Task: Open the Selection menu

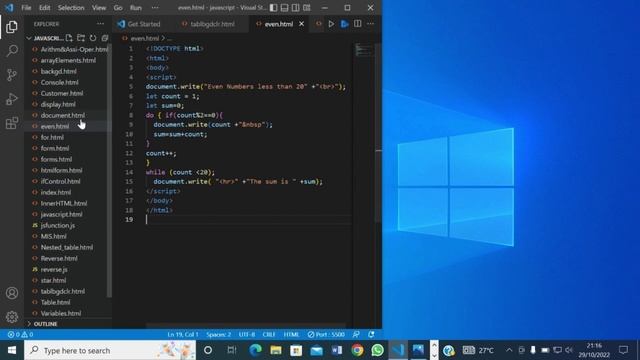Action: [x=71, y=8]
